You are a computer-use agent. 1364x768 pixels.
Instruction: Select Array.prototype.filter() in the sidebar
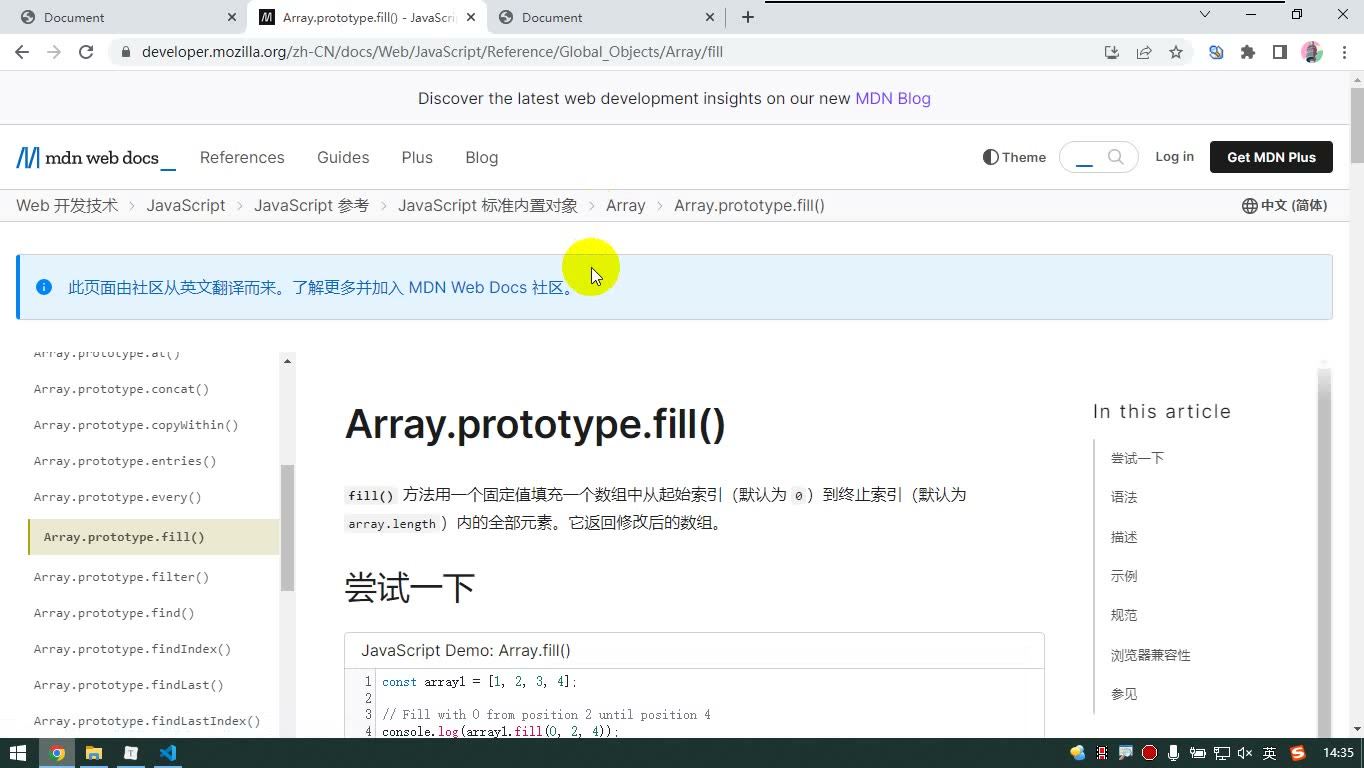[x=121, y=577]
